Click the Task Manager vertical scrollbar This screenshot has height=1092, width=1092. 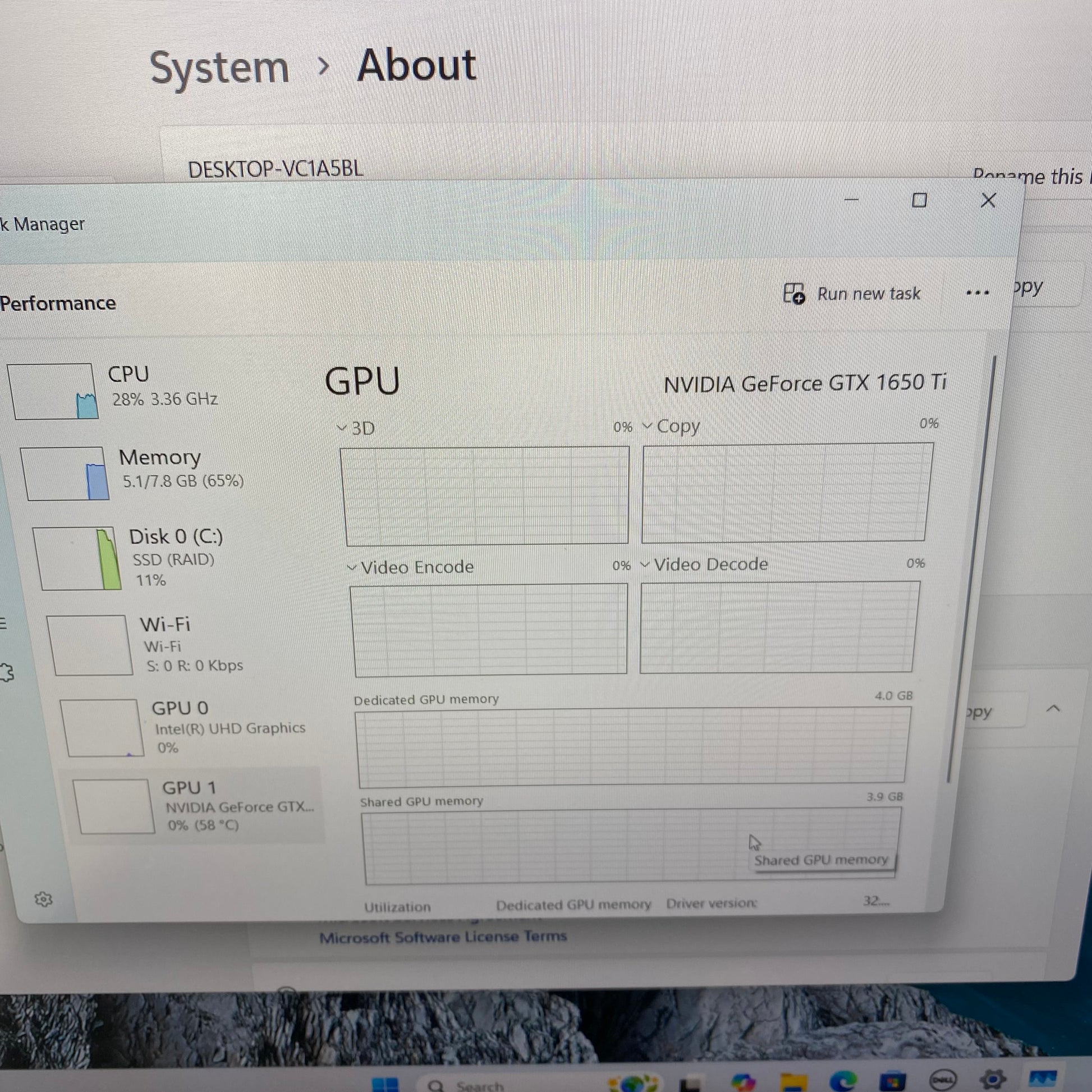(x=971, y=568)
